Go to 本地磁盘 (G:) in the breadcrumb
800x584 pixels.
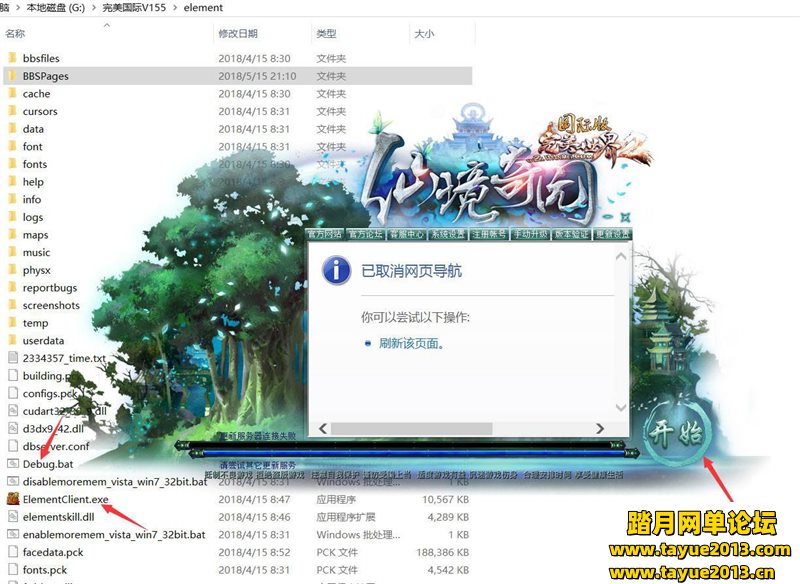click(x=56, y=8)
